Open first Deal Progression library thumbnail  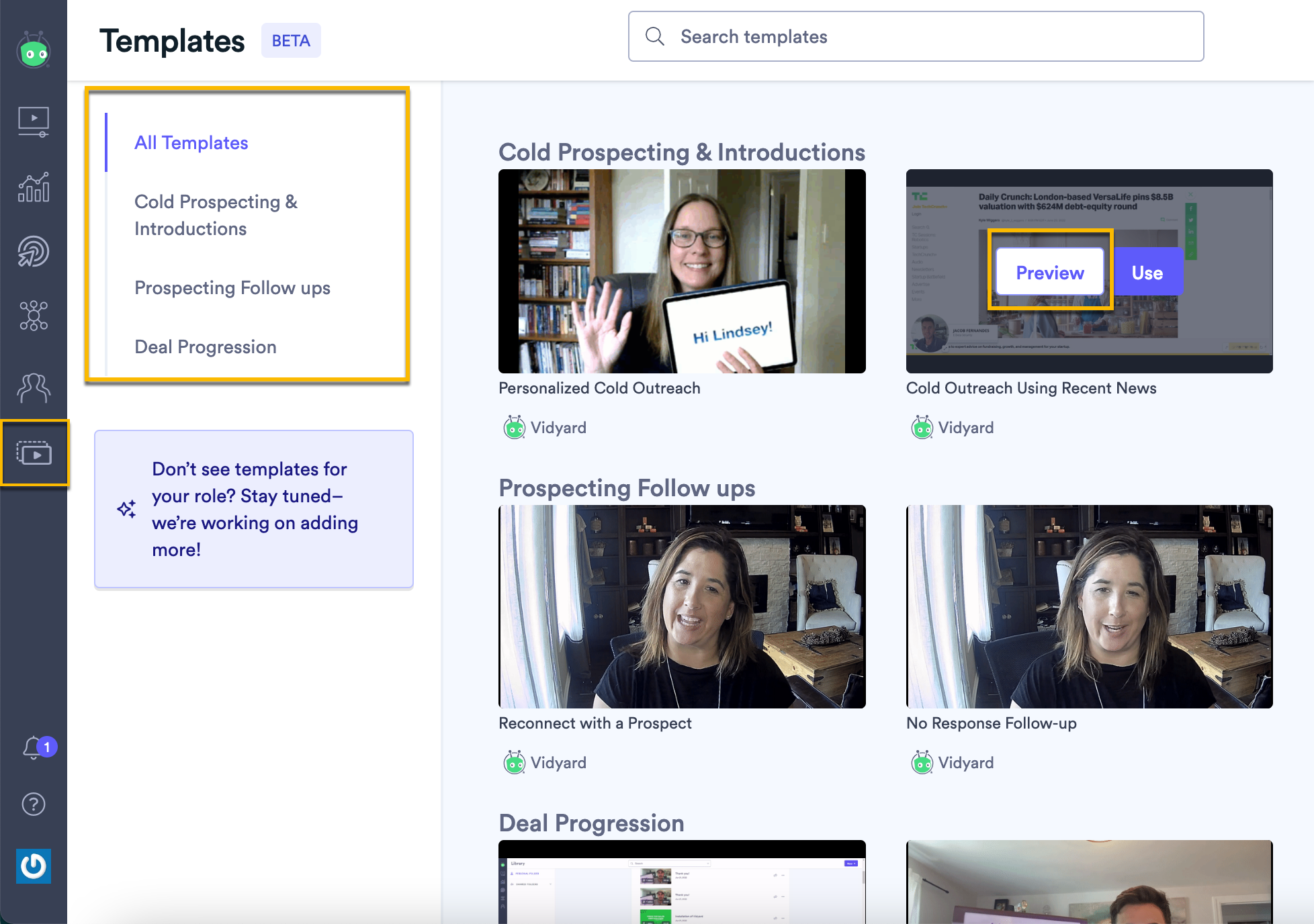pyautogui.click(x=682, y=882)
